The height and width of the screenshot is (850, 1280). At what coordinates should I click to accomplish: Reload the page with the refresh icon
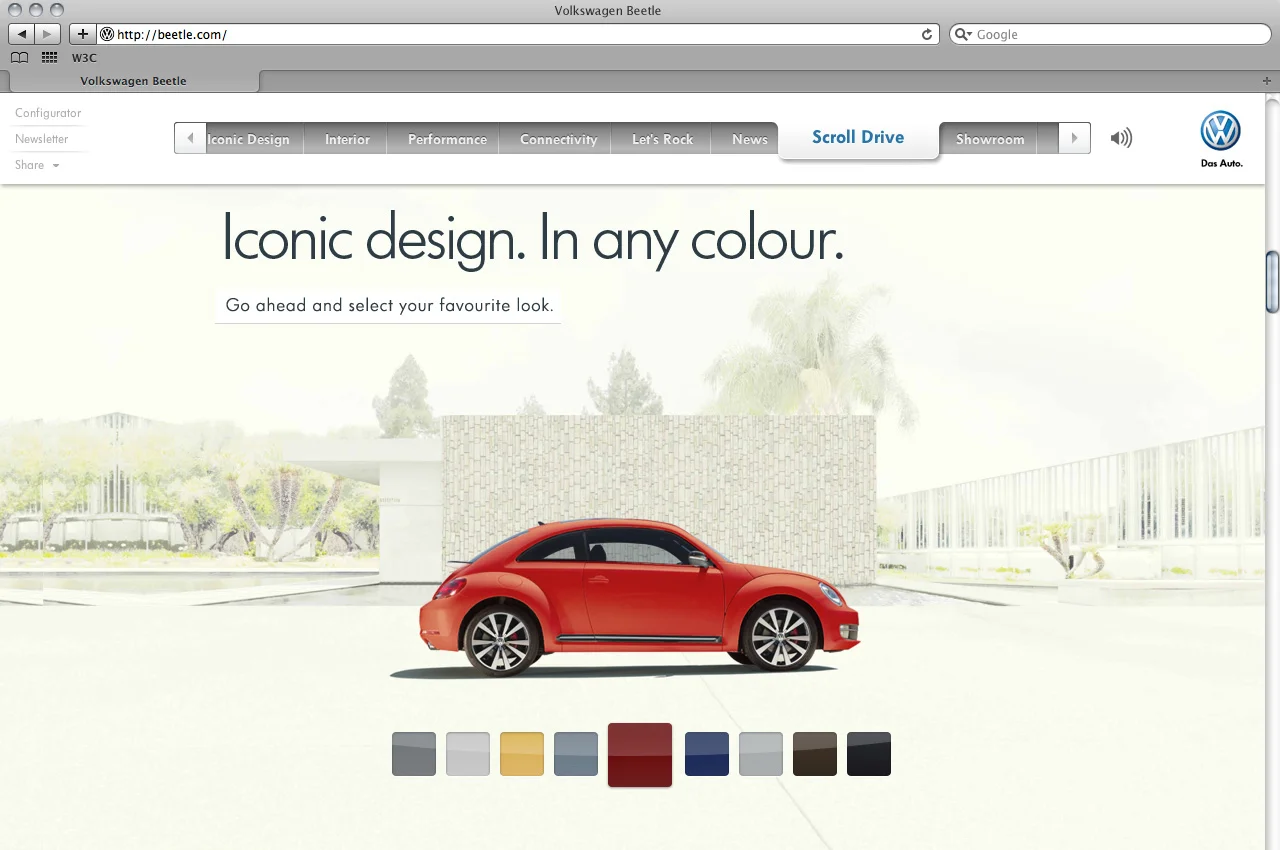click(927, 34)
